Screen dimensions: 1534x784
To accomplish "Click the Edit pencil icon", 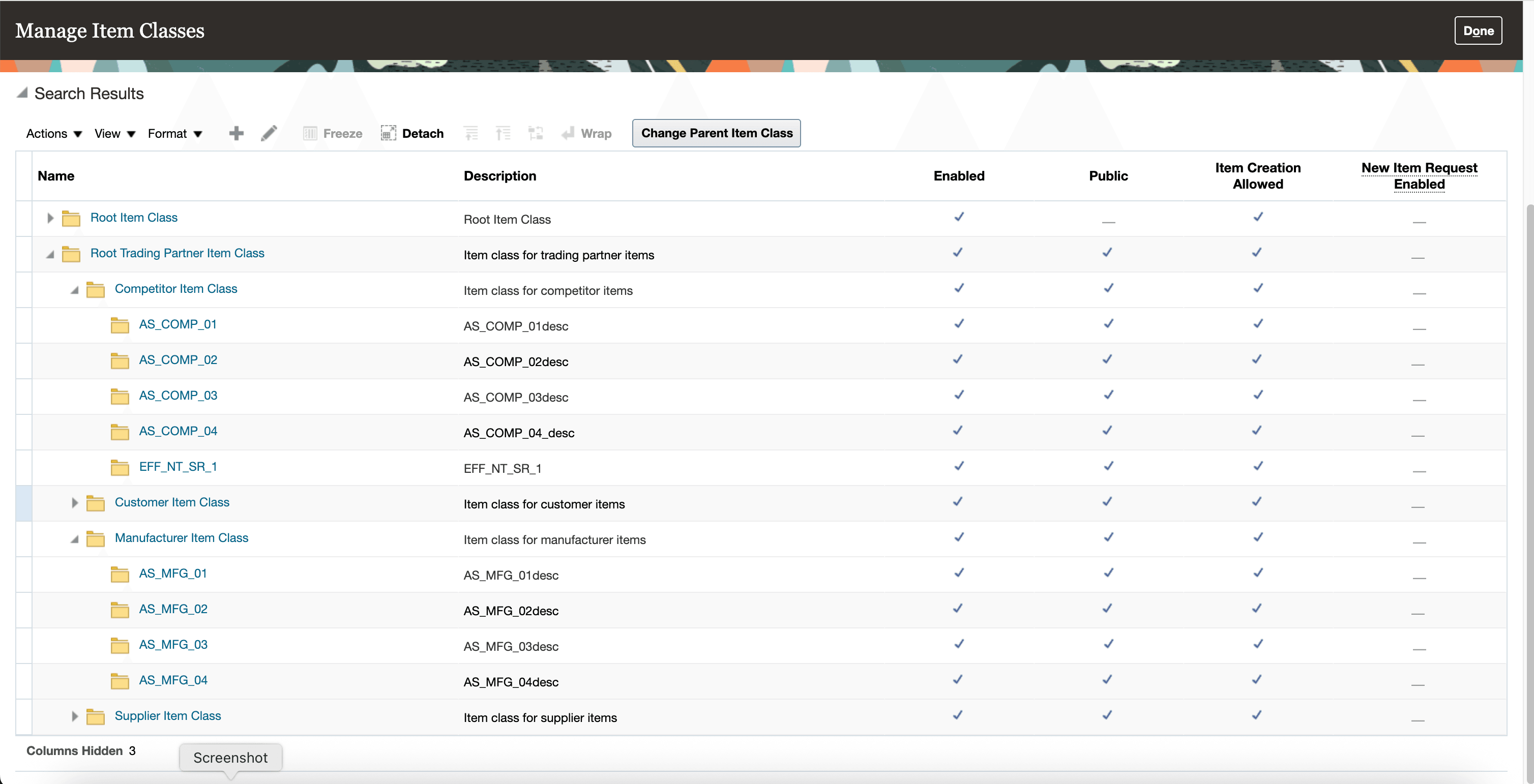I will click(x=269, y=133).
